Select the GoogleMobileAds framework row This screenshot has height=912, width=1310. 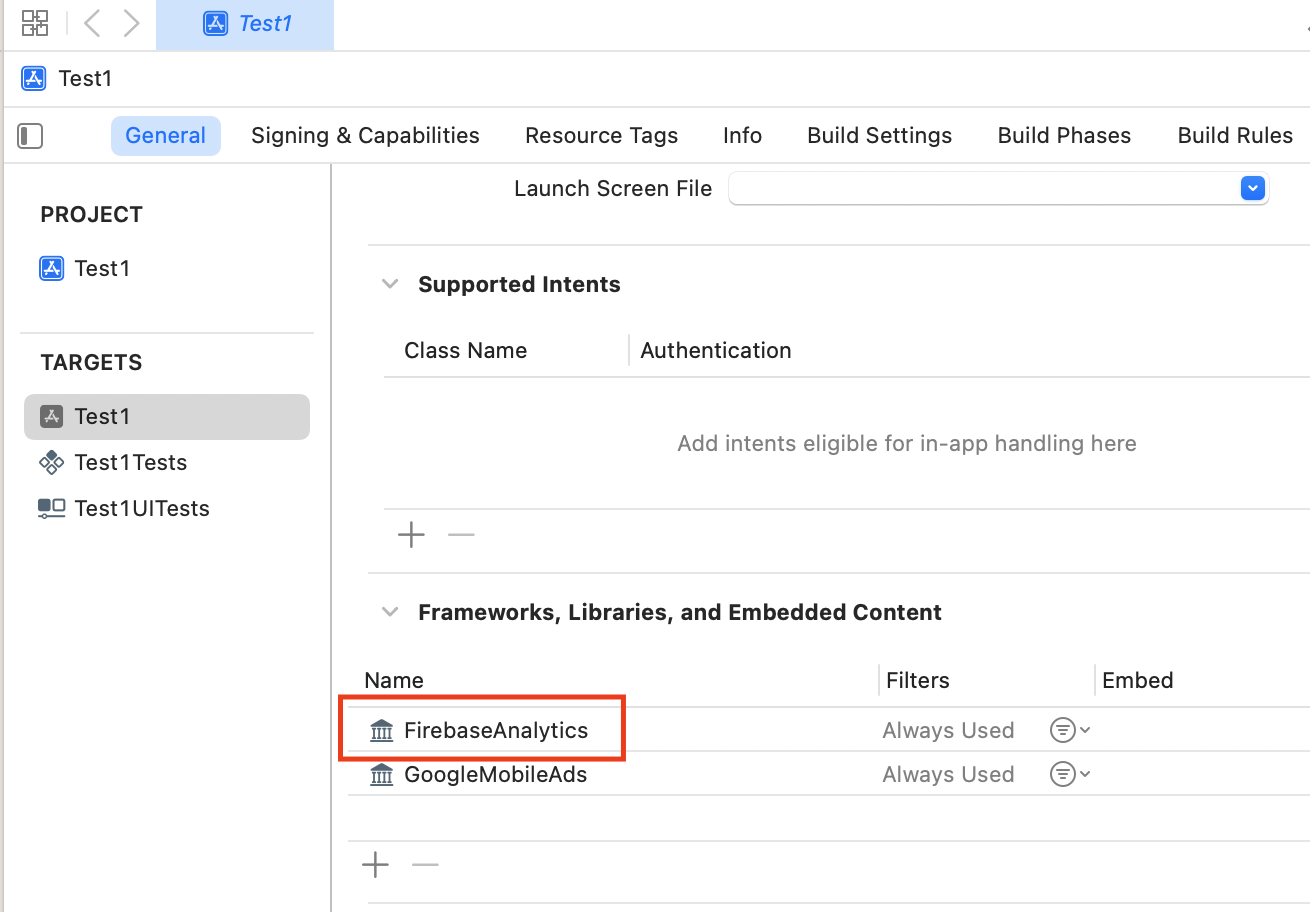[x=829, y=774]
